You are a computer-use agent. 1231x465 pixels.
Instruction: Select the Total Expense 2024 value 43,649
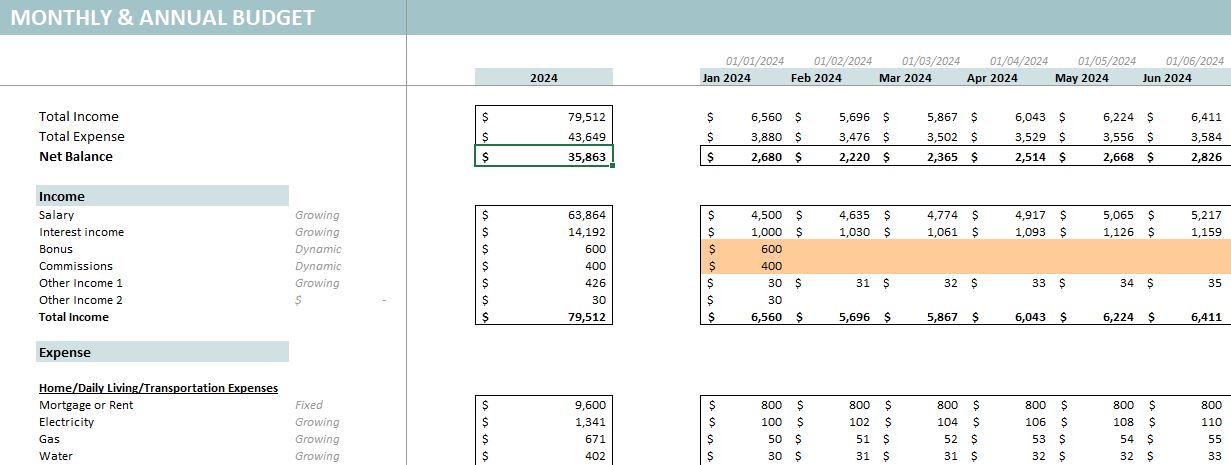[x=543, y=136]
